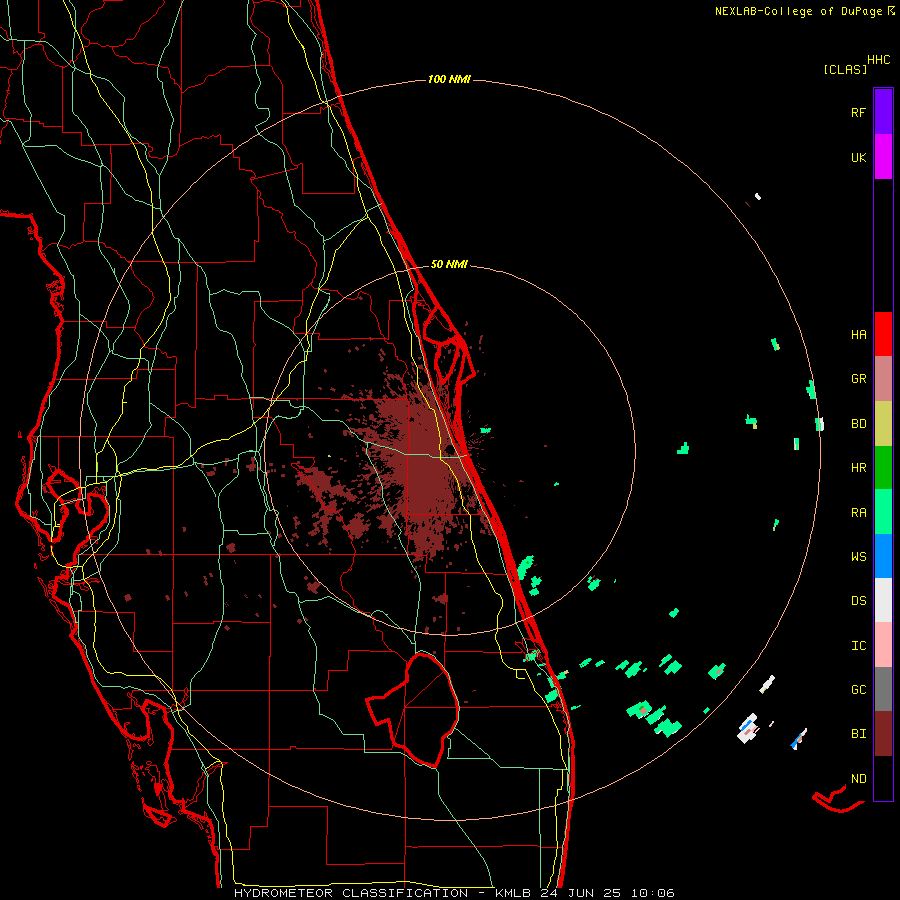Viewport: 900px width, 900px height.
Task: Pick the HR dark green legend swatch
Action: (883, 468)
